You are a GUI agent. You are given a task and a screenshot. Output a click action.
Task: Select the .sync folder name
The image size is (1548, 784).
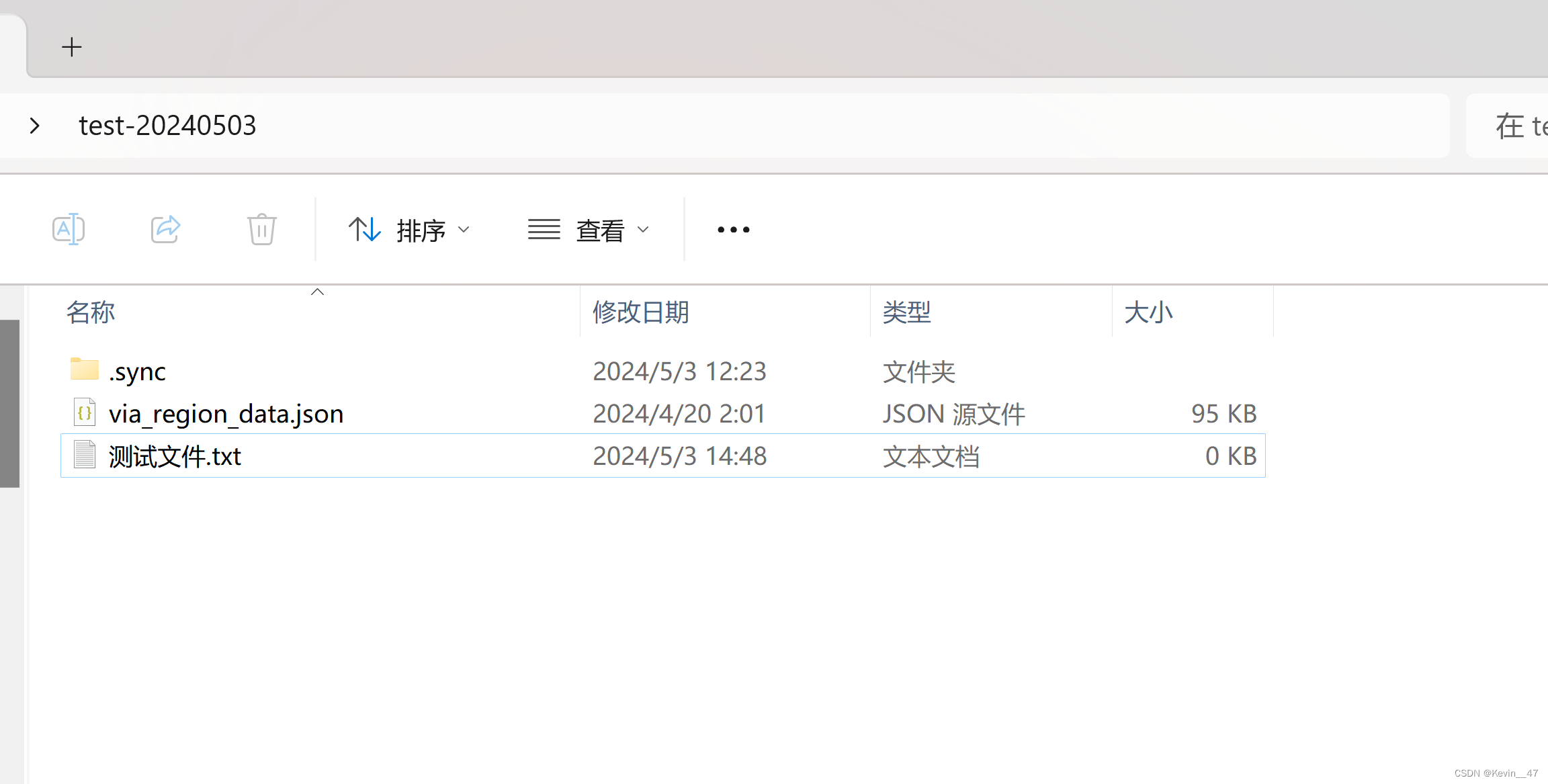point(137,372)
